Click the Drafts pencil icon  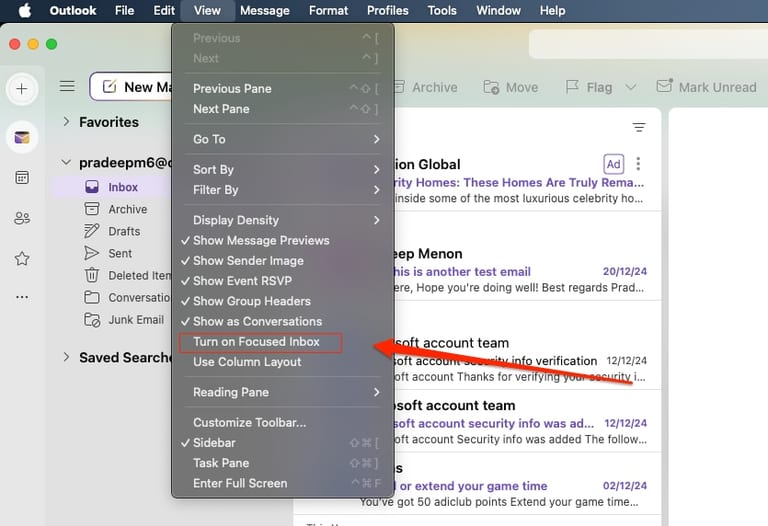[x=92, y=231]
